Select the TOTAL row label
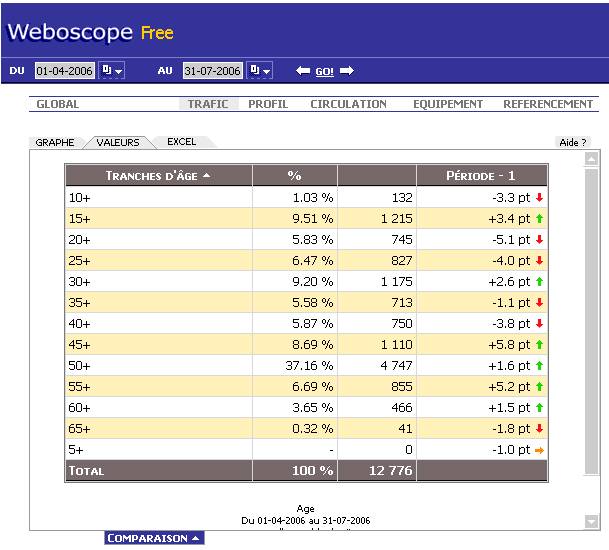Image resolution: width=609 pixels, height=550 pixels. [86, 471]
